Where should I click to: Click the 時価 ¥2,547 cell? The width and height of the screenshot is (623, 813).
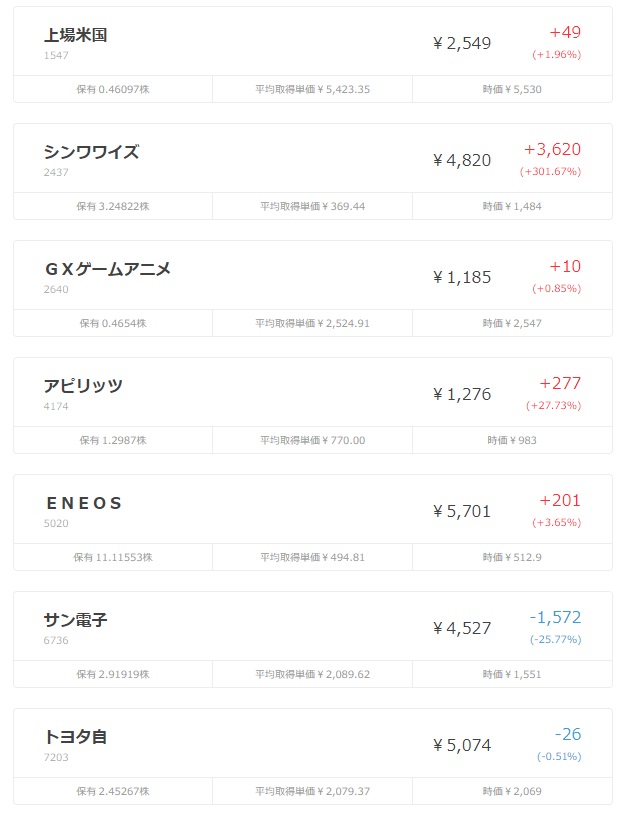[512, 324]
